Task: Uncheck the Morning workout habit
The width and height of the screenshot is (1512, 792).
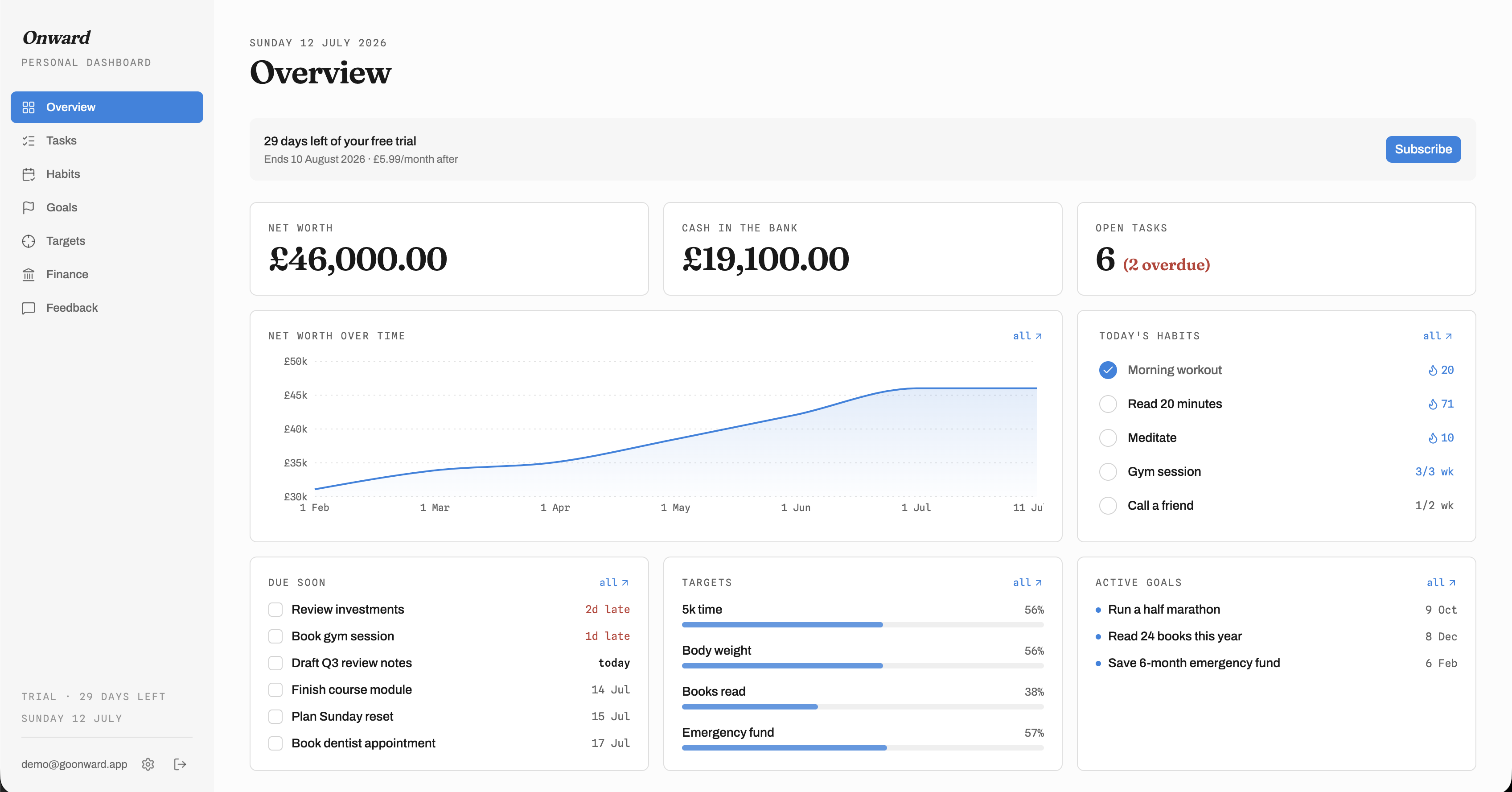Action: coord(1108,370)
